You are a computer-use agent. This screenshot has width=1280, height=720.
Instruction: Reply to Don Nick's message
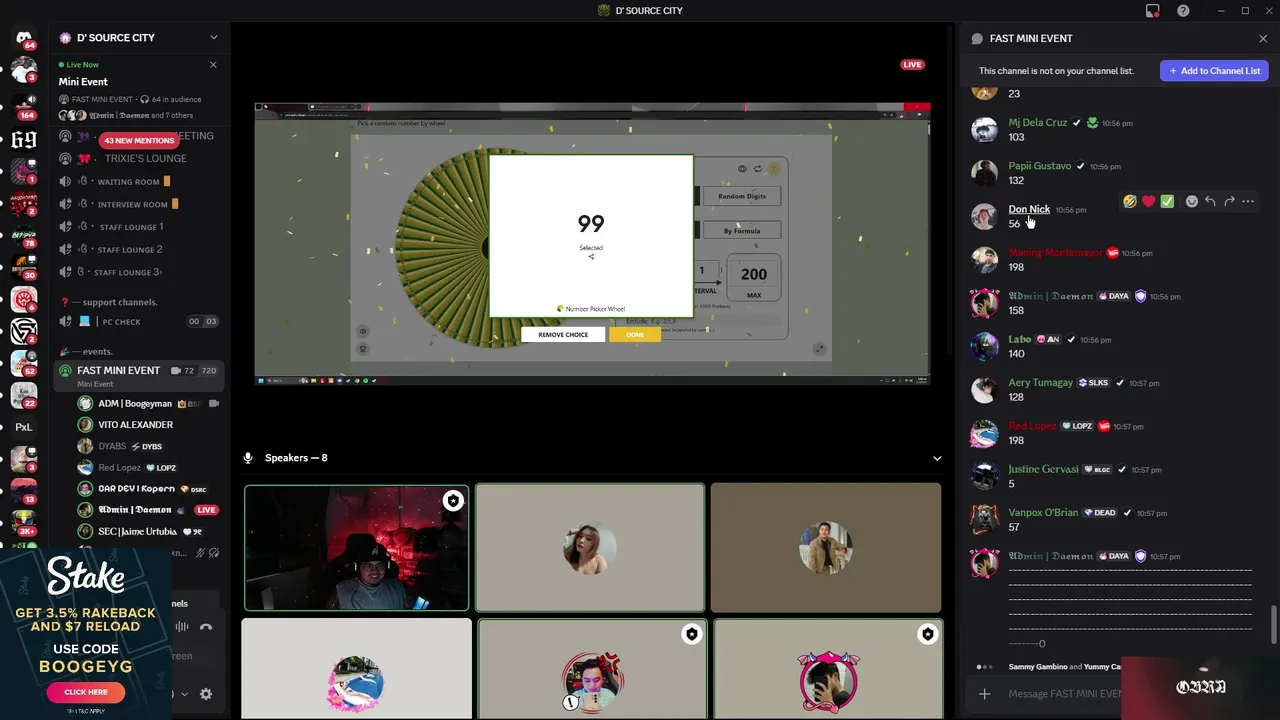pyautogui.click(x=1210, y=202)
